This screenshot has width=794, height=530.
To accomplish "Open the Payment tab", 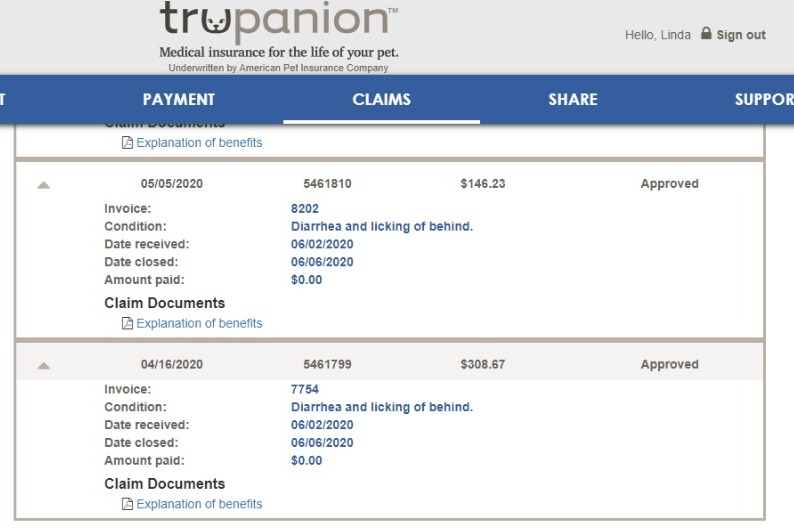I will pyautogui.click(x=179, y=99).
